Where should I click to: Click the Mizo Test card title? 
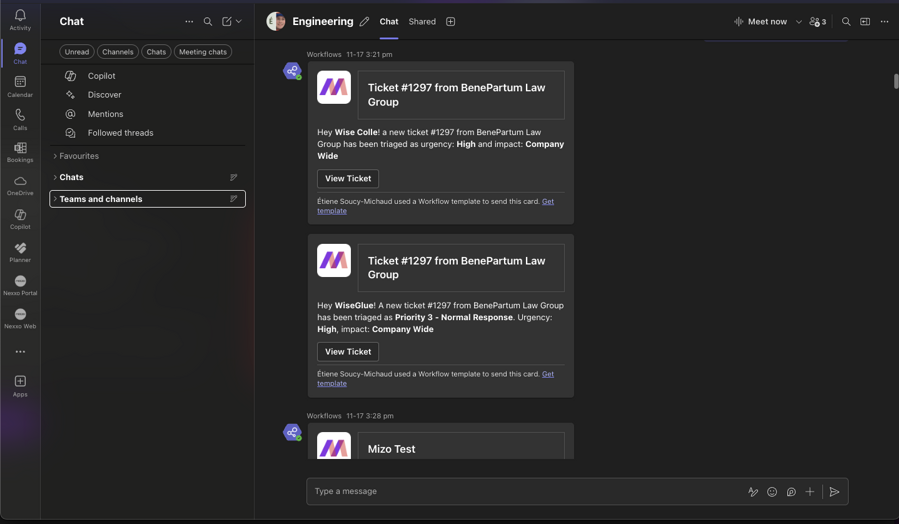point(392,449)
